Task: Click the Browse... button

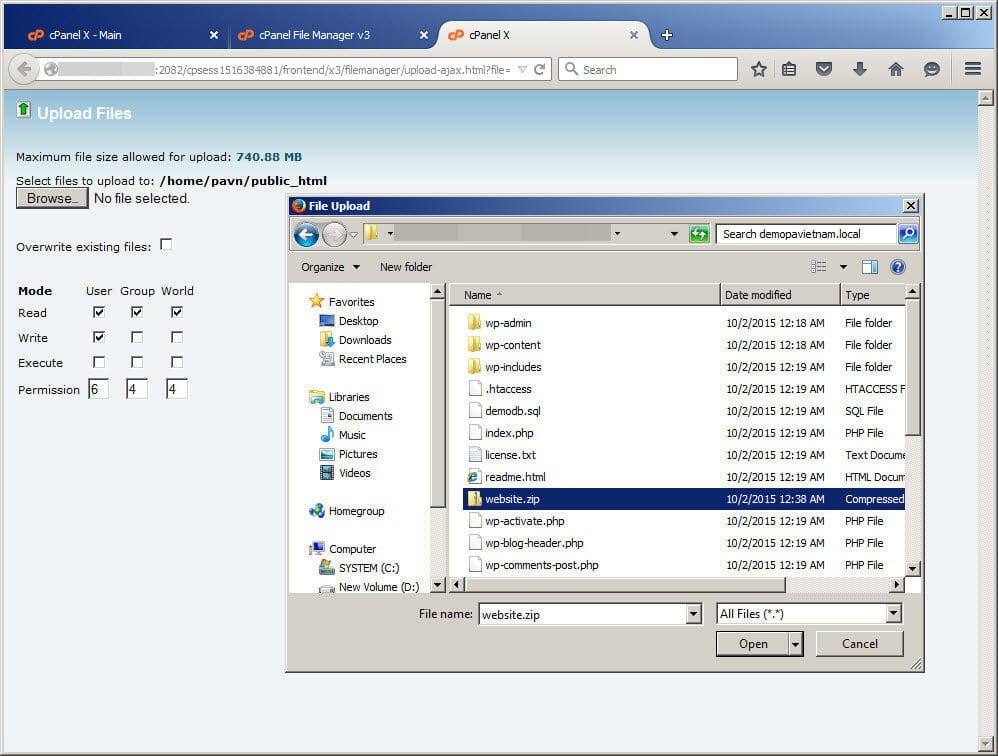Action: pos(52,198)
